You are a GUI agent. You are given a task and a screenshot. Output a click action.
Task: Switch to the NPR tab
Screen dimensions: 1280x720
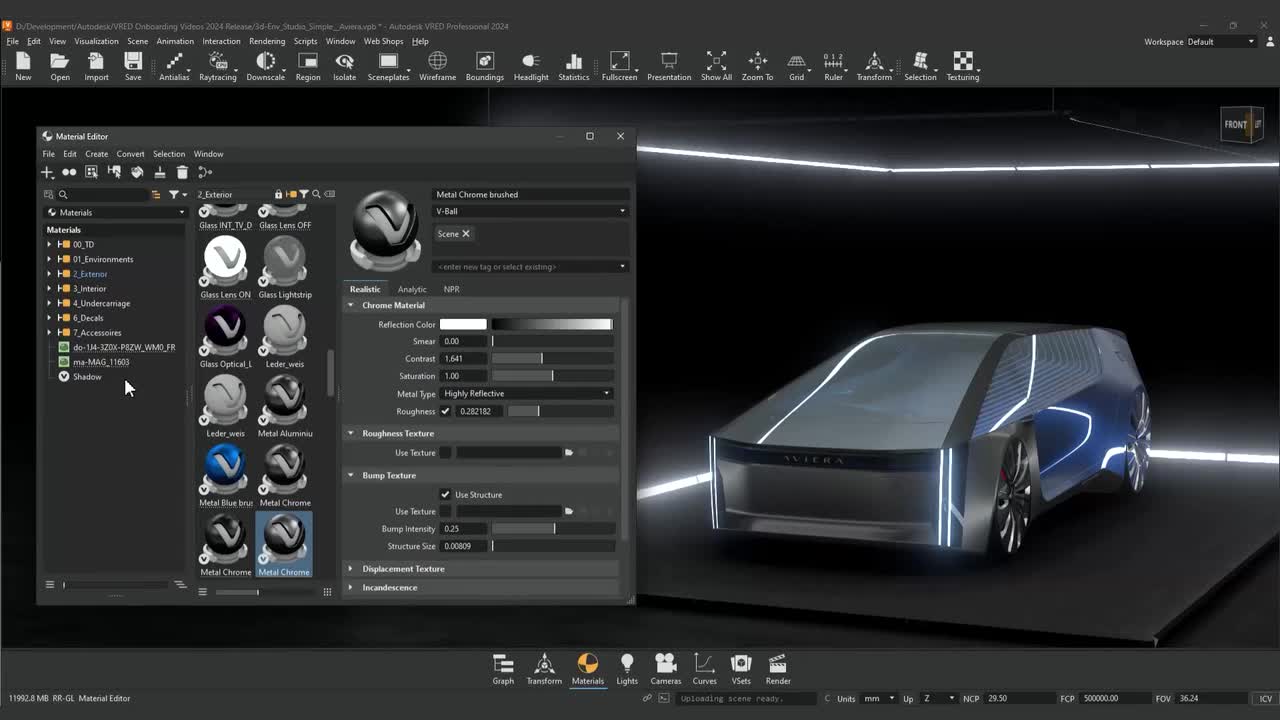pos(452,289)
